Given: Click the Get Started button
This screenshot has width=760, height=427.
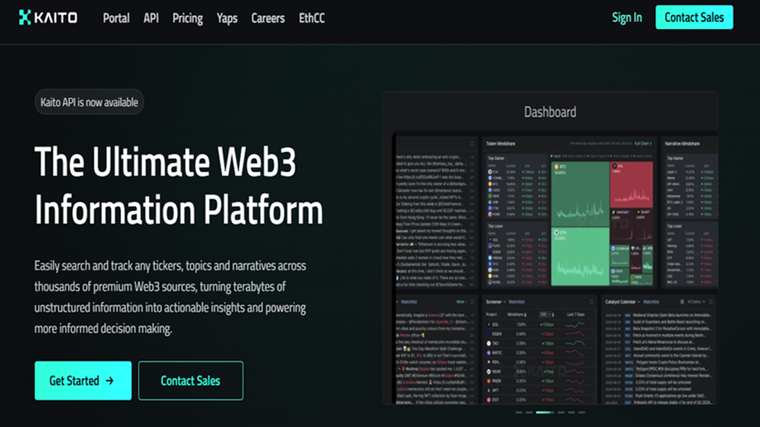Looking at the screenshot, I should (x=83, y=380).
